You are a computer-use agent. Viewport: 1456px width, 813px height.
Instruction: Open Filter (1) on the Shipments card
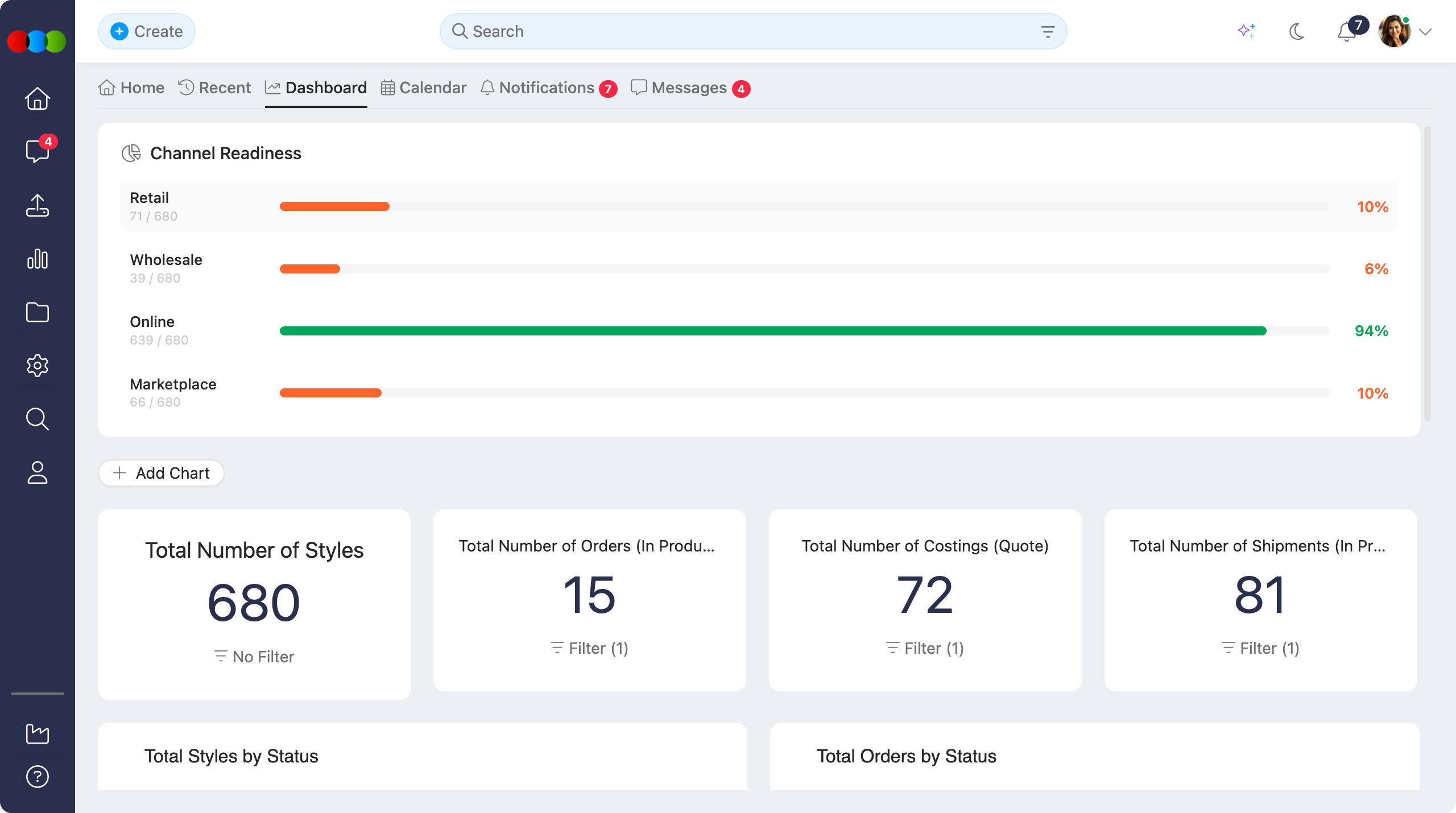[x=1261, y=648]
